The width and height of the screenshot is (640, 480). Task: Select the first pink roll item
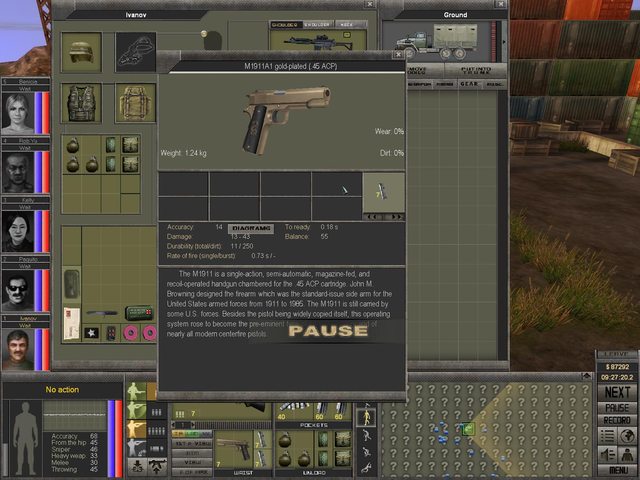131,333
